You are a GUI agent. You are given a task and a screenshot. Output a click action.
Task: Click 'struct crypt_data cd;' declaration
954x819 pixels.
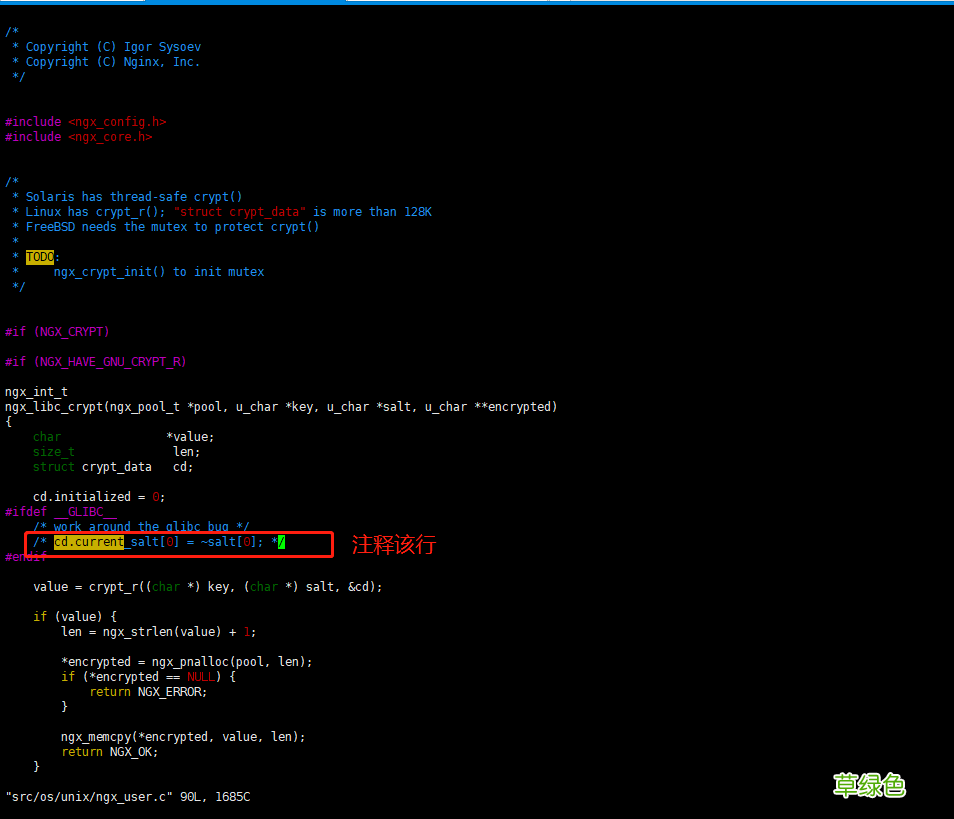click(x=113, y=467)
